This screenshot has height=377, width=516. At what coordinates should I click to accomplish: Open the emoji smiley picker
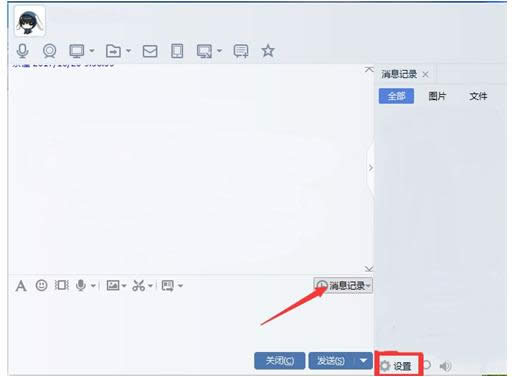click(41, 285)
